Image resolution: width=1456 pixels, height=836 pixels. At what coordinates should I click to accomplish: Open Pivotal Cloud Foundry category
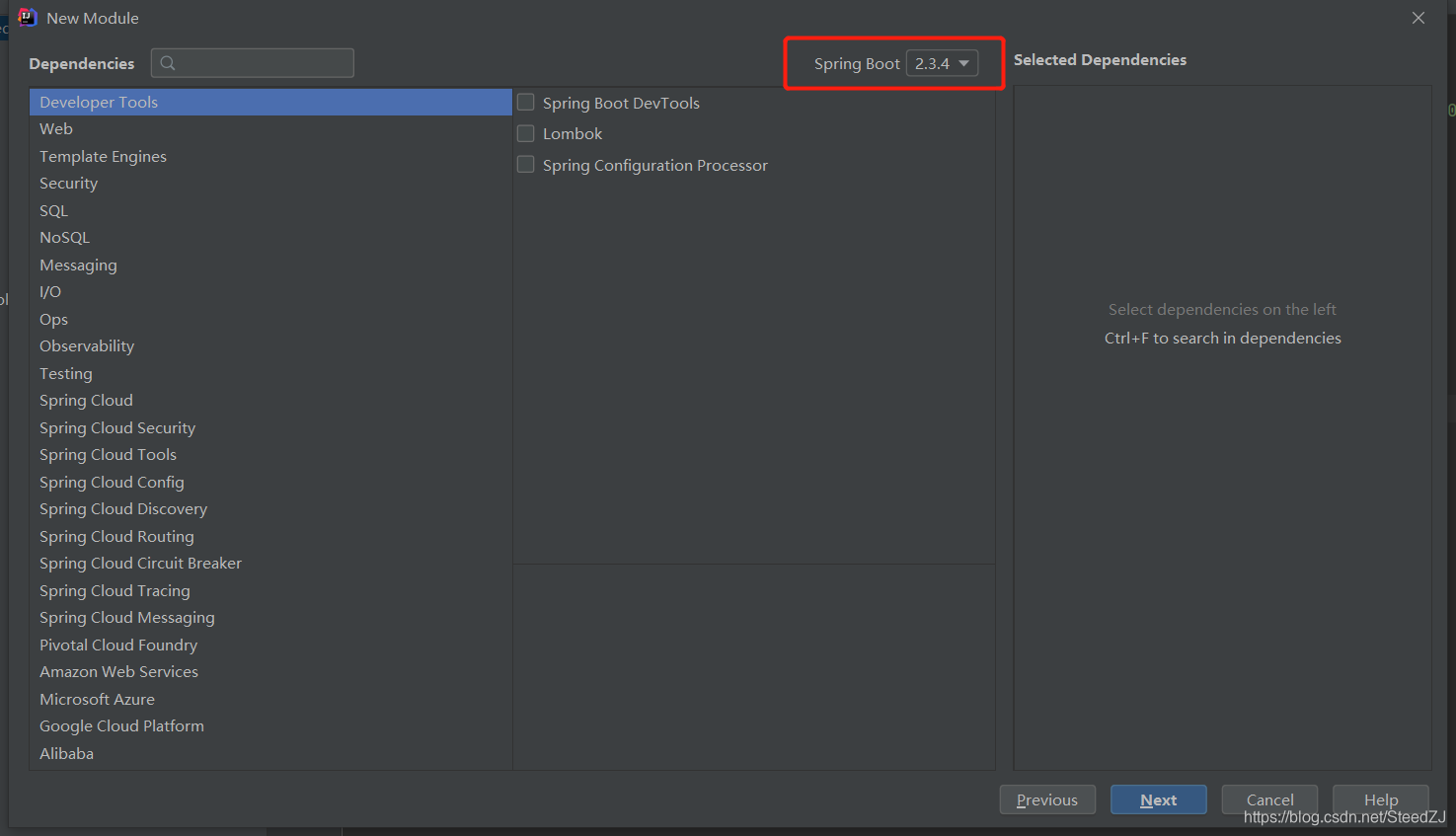click(x=270, y=646)
